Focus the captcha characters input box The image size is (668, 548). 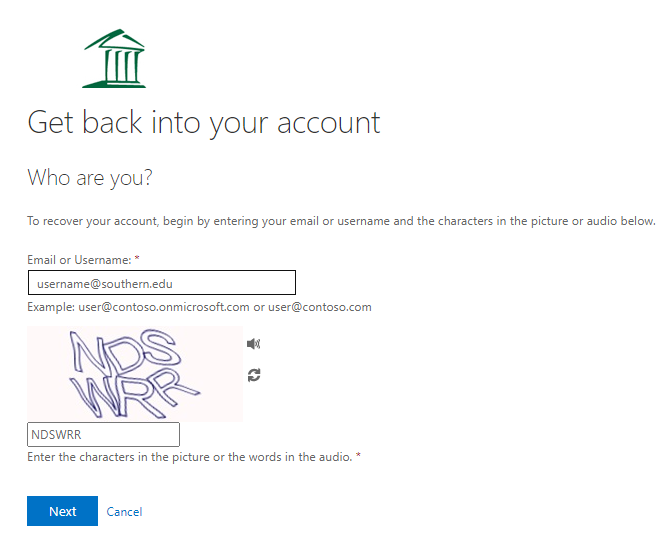tap(103, 434)
